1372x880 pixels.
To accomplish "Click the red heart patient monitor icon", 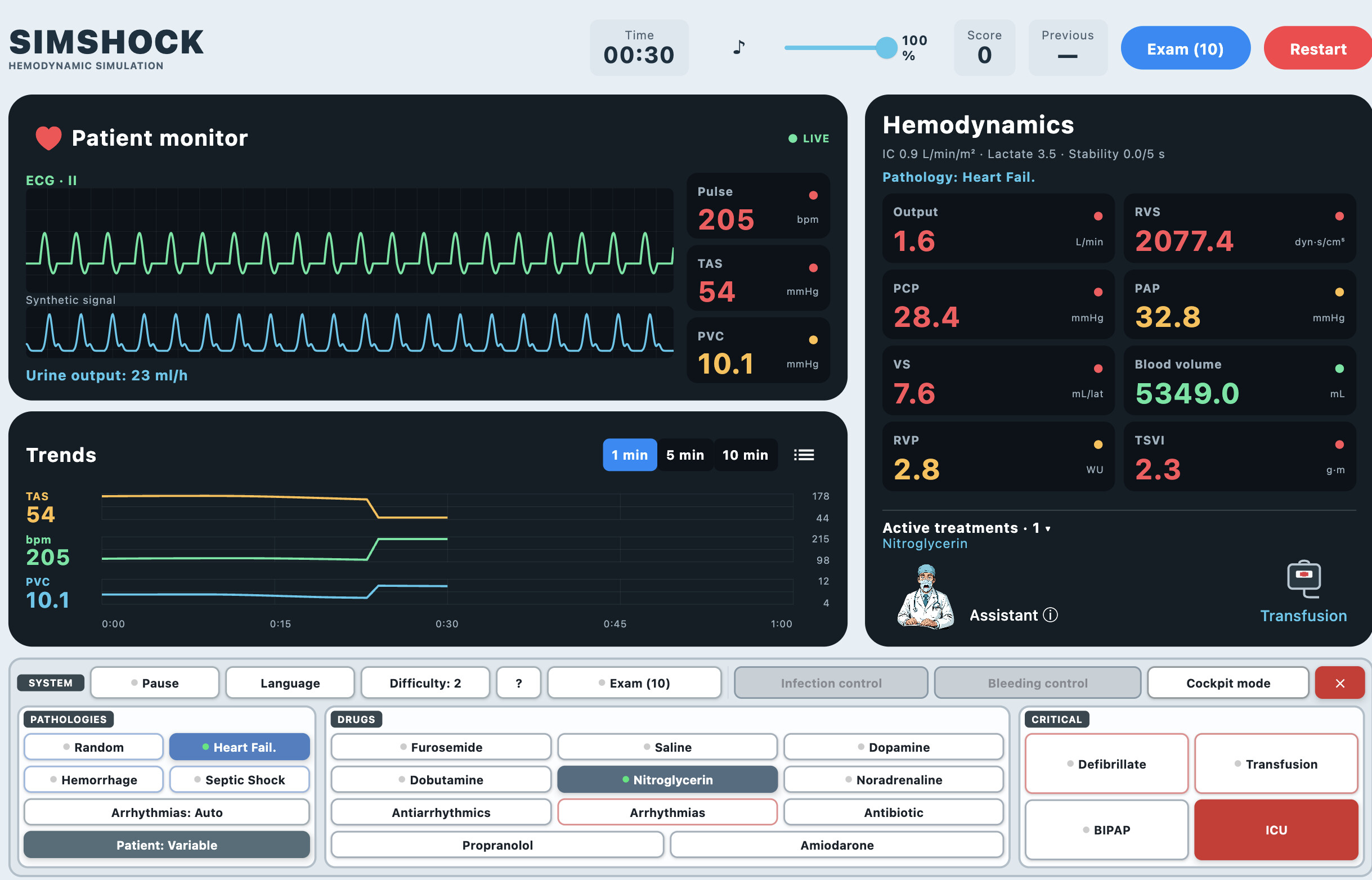I will pyautogui.click(x=48, y=138).
